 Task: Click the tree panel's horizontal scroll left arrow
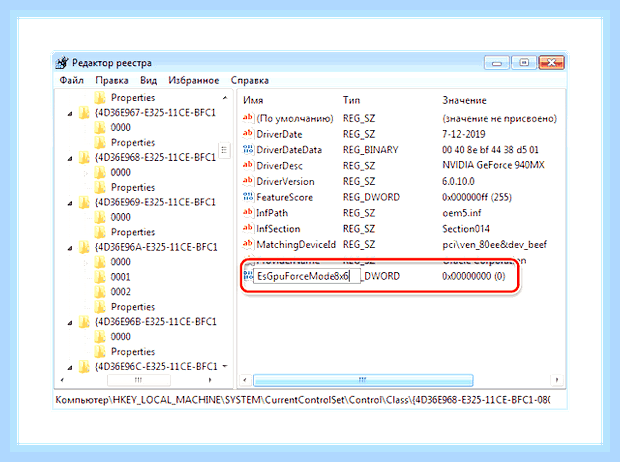62,380
